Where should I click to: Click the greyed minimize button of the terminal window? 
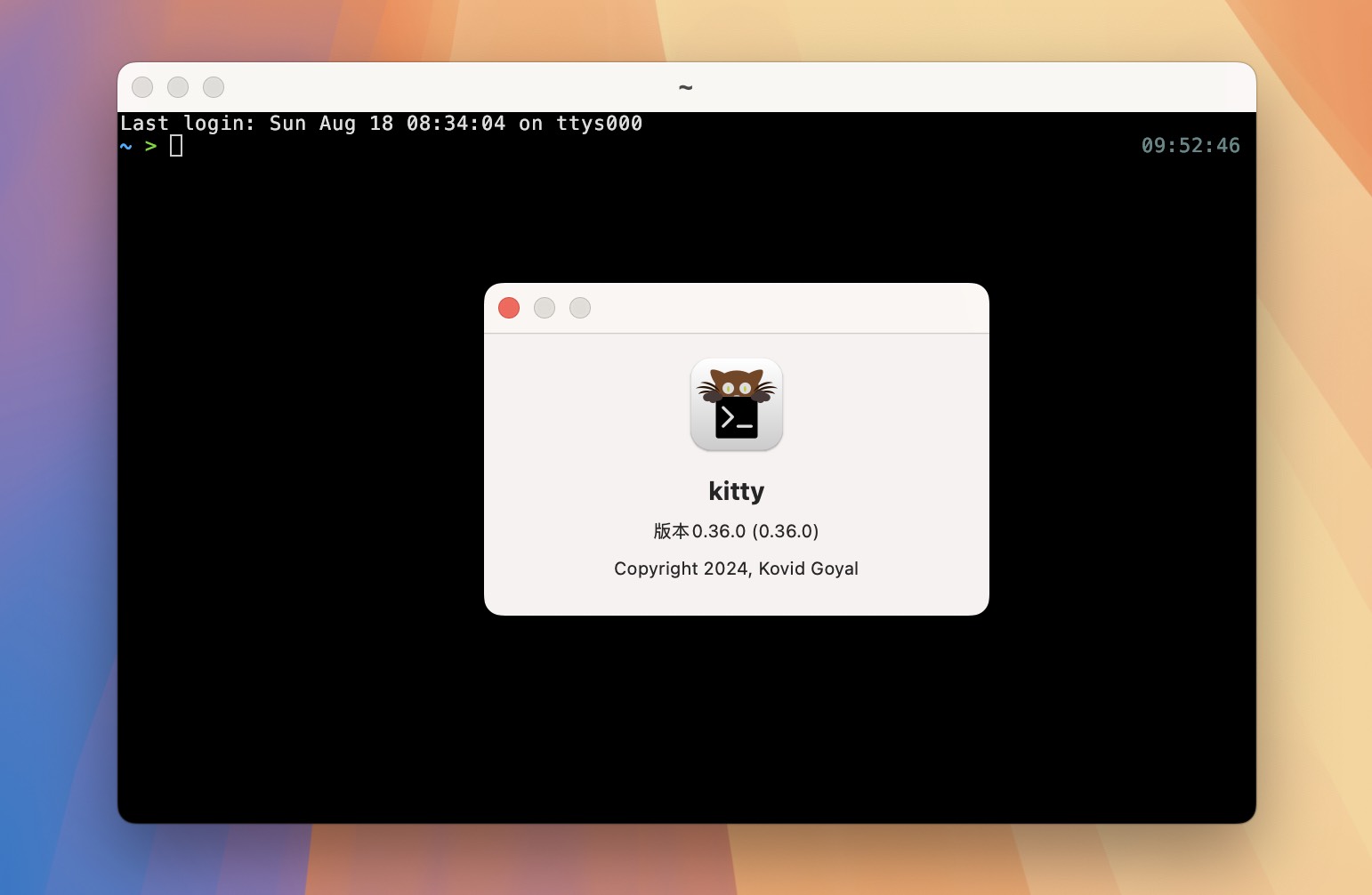(178, 87)
